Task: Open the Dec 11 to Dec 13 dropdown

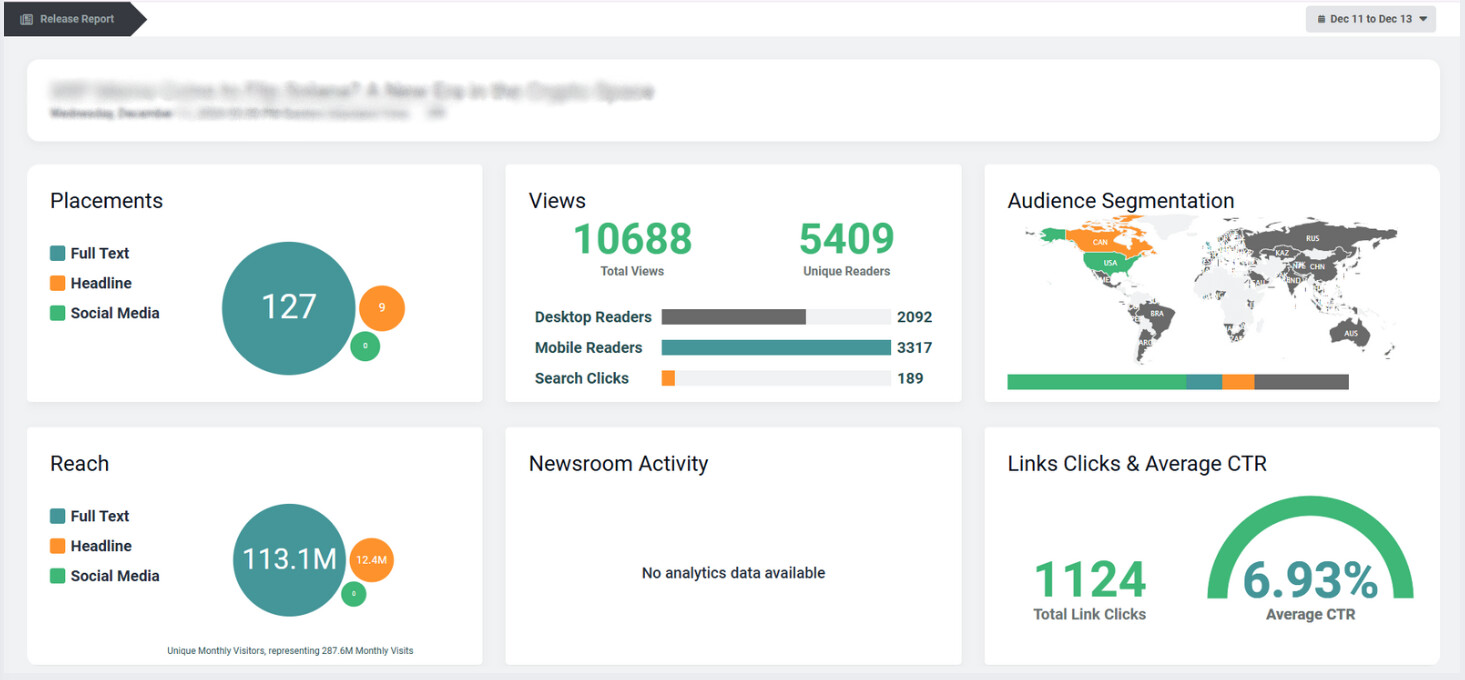Action: 1370,19
